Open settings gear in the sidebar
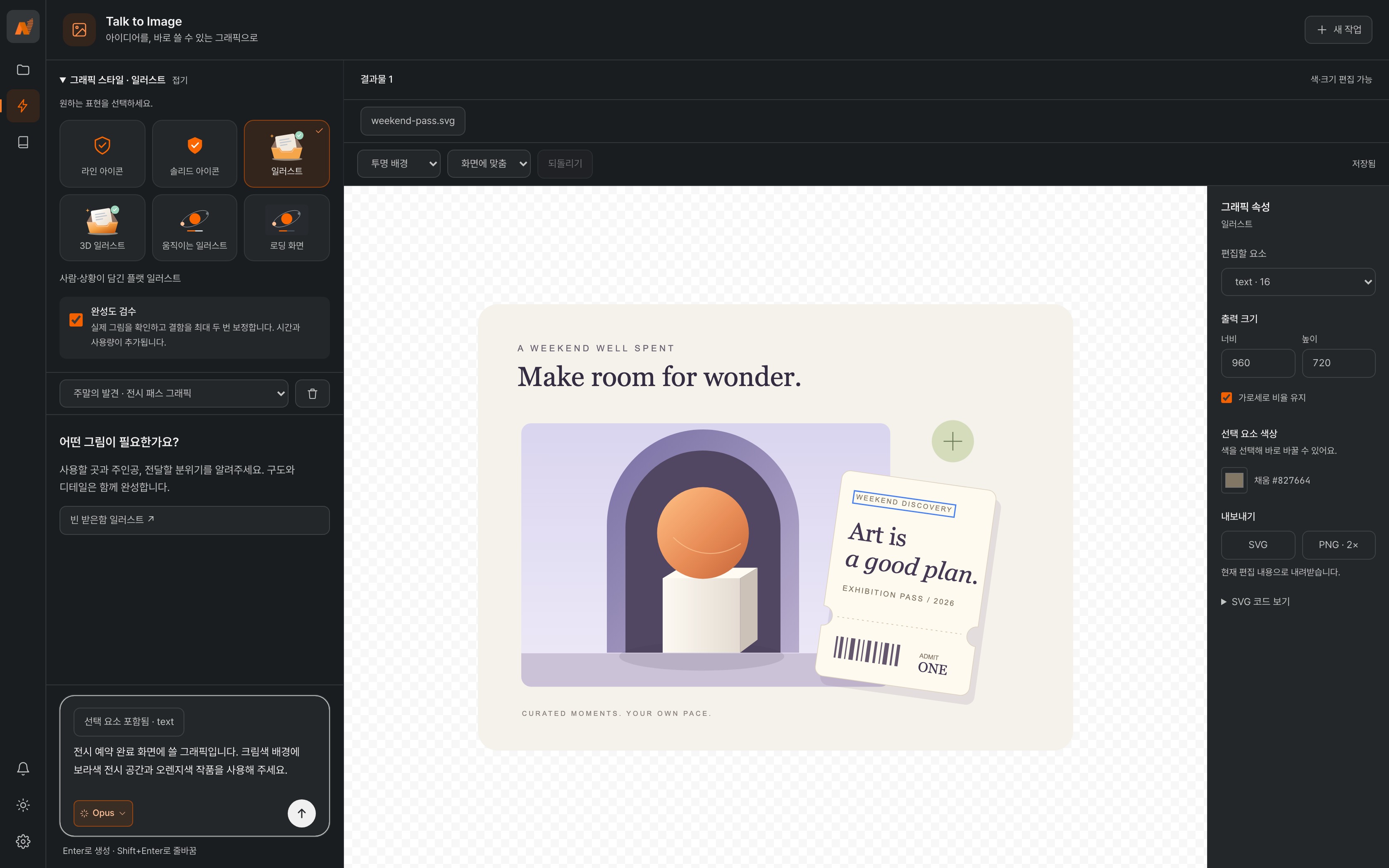 (23, 842)
